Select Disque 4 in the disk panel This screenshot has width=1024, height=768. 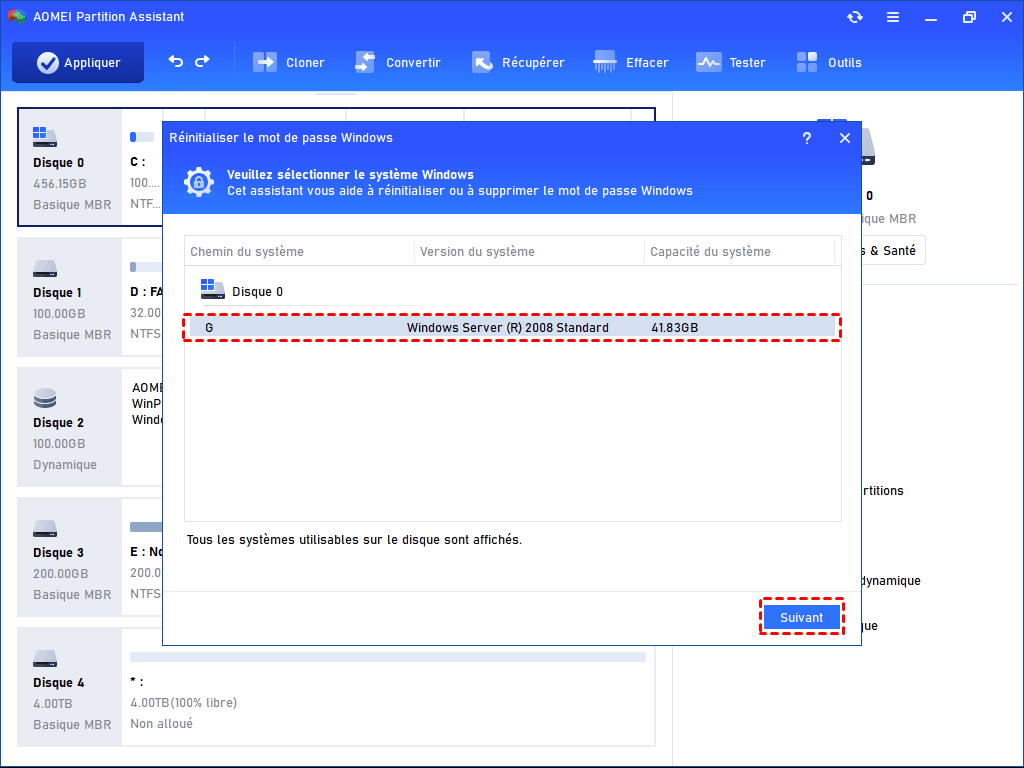(x=70, y=687)
